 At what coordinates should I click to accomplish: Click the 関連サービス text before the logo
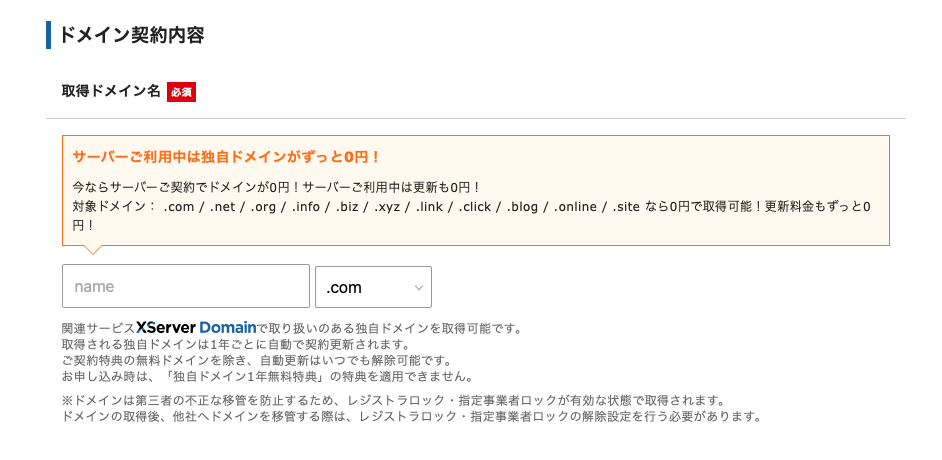[x=97, y=328]
